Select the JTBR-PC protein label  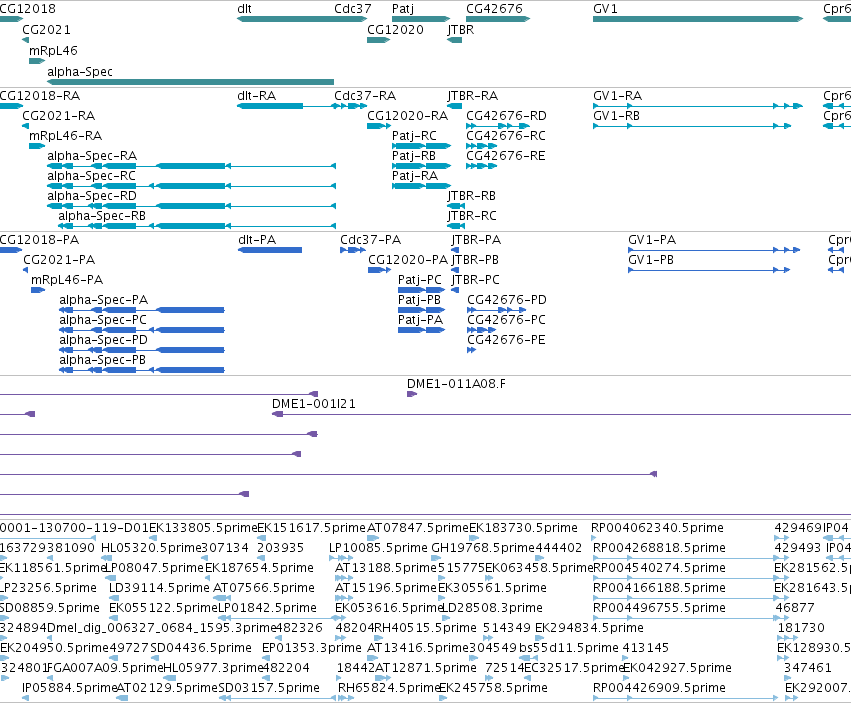pos(475,280)
